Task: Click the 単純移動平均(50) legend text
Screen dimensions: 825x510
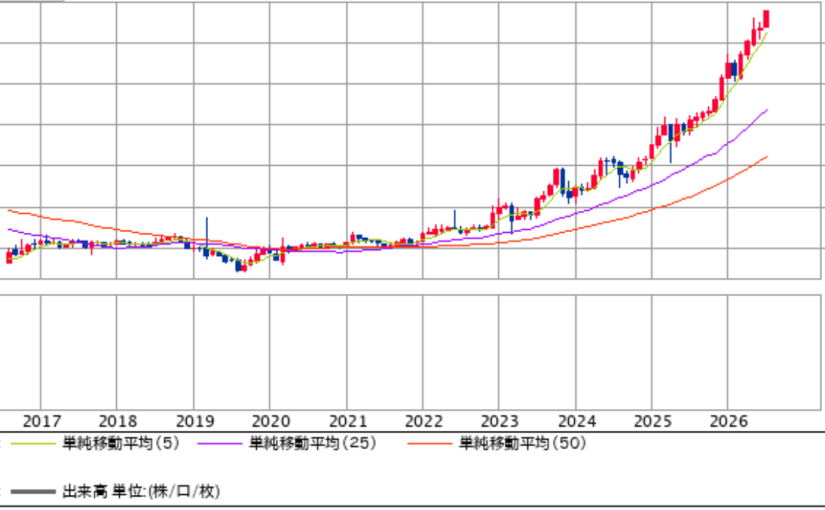Action: pos(522,443)
